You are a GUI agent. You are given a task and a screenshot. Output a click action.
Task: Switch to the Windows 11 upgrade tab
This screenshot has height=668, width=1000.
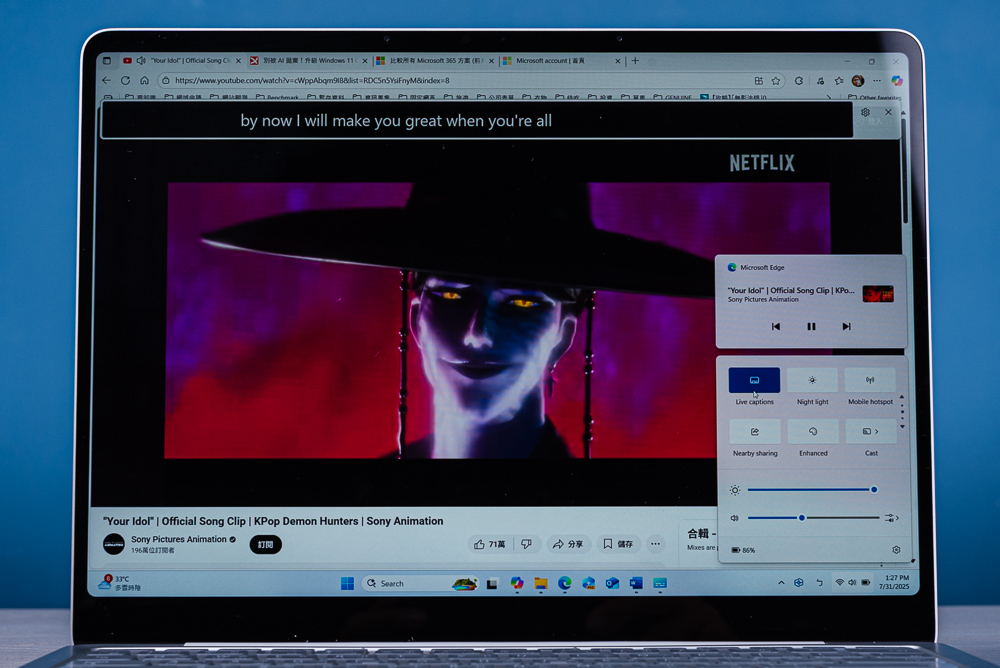(309, 61)
